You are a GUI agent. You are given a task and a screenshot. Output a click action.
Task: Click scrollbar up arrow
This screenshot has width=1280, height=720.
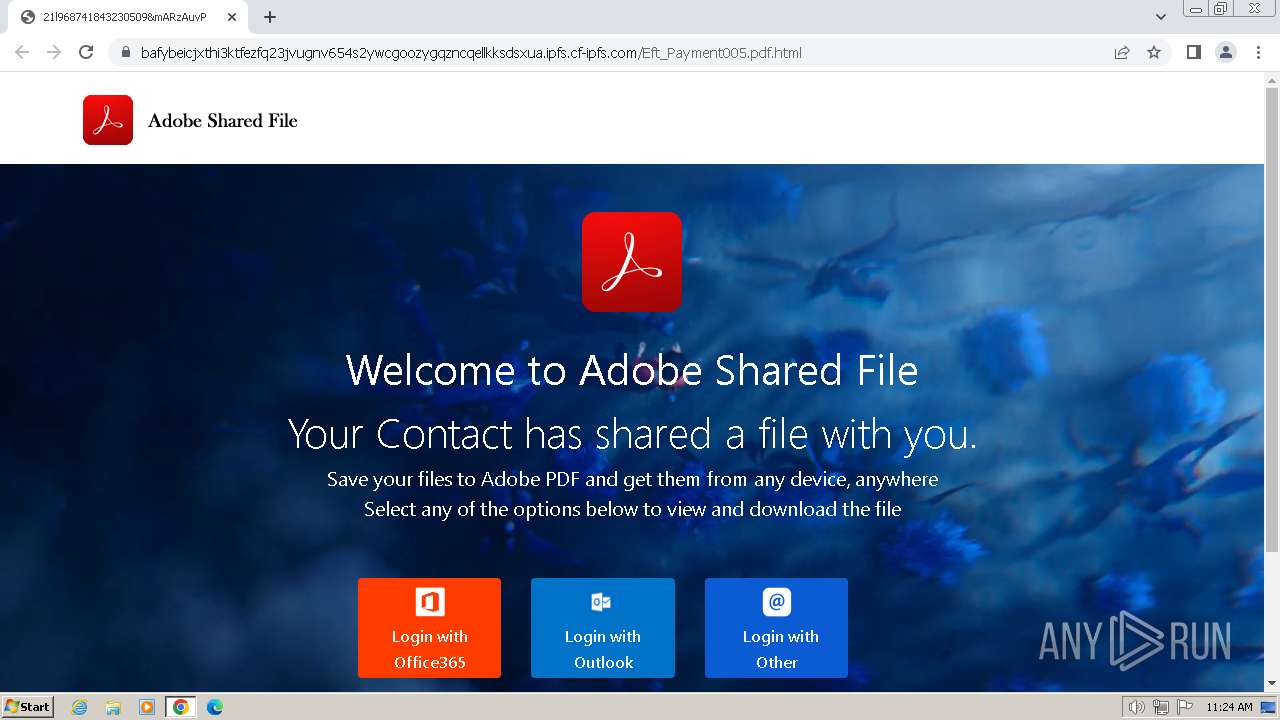click(1272, 79)
